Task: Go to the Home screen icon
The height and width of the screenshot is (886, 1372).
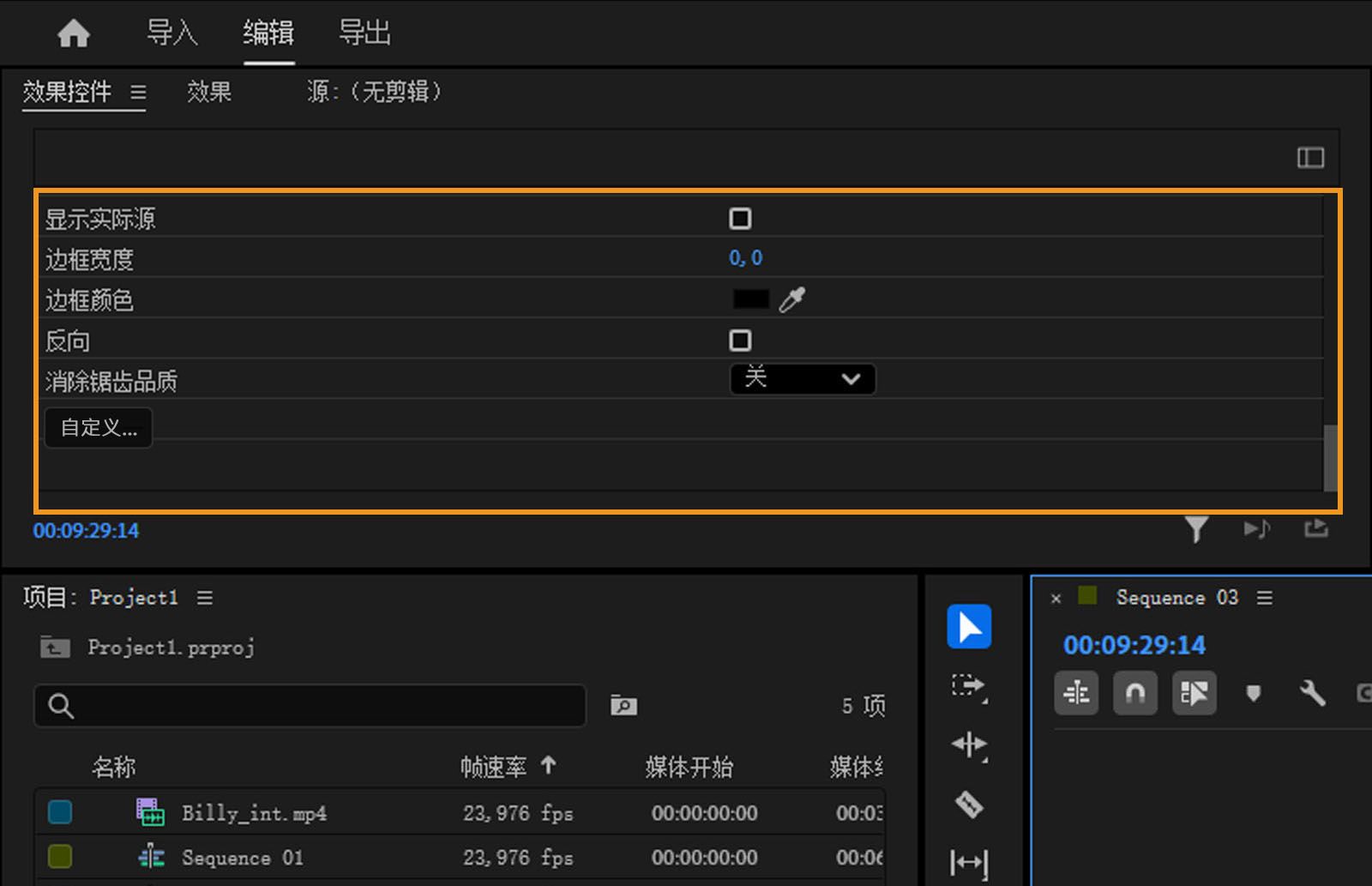Action: (x=74, y=33)
